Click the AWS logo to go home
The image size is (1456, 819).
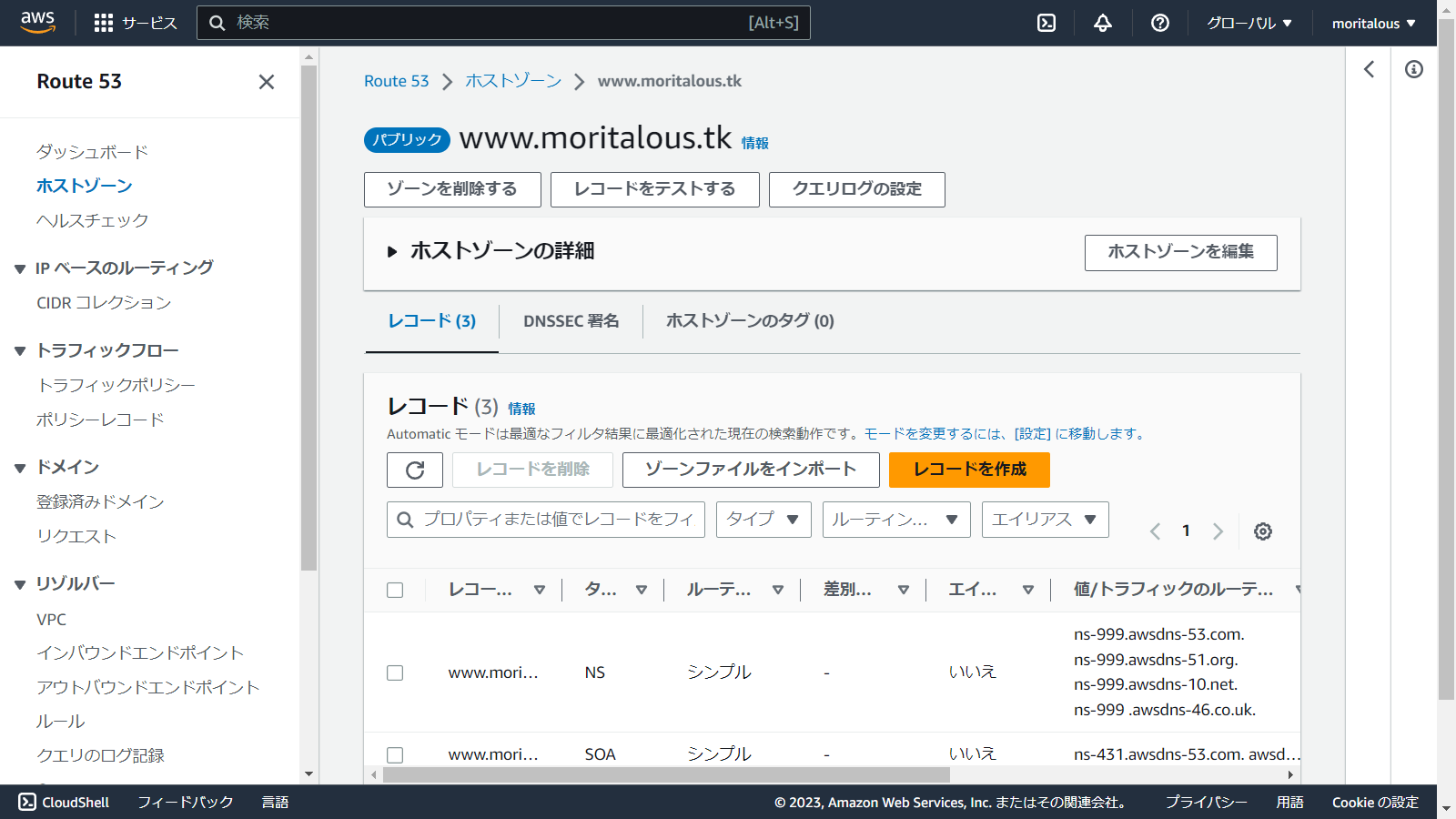37,23
